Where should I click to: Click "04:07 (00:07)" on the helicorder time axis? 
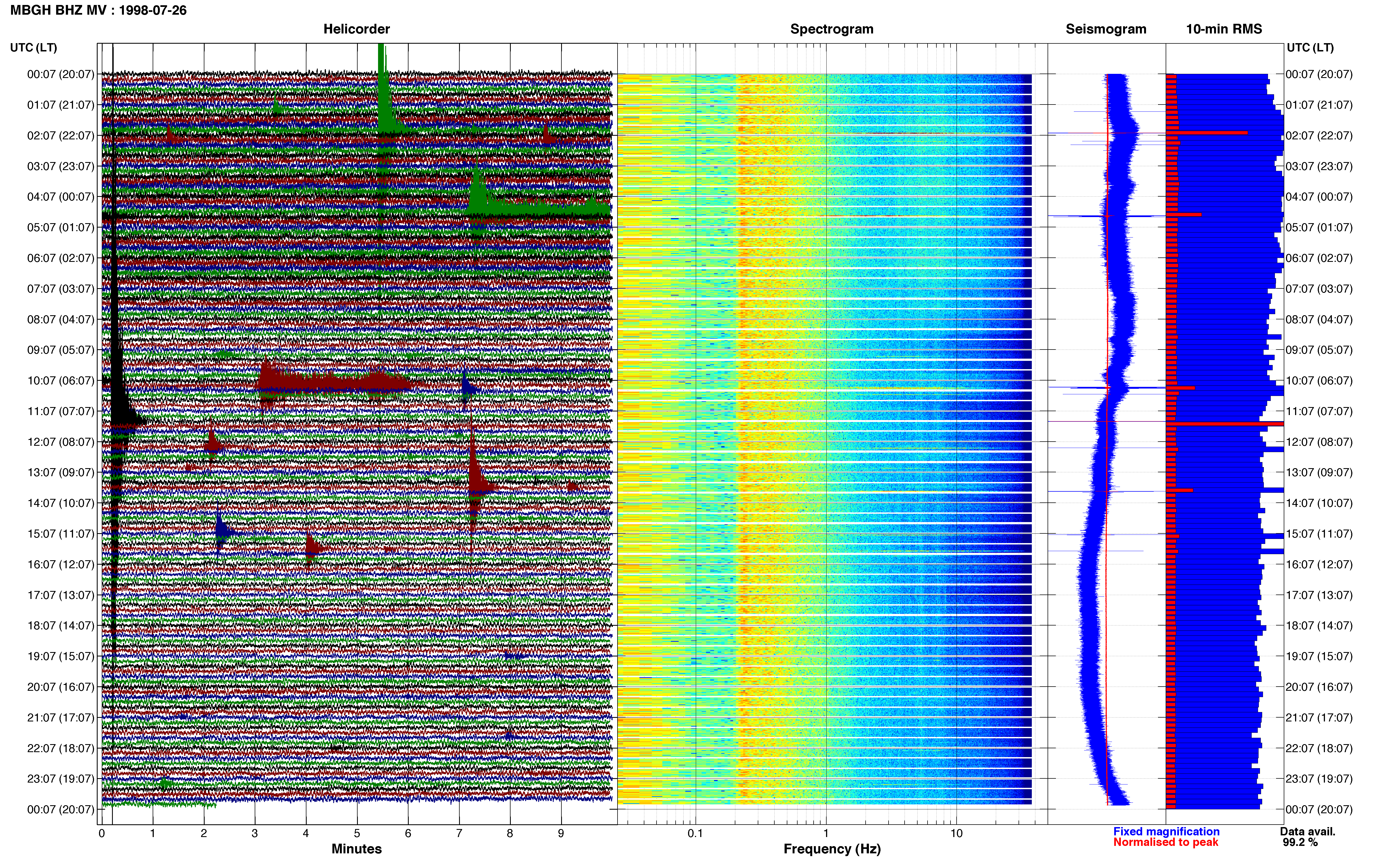pyautogui.click(x=60, y=196)
